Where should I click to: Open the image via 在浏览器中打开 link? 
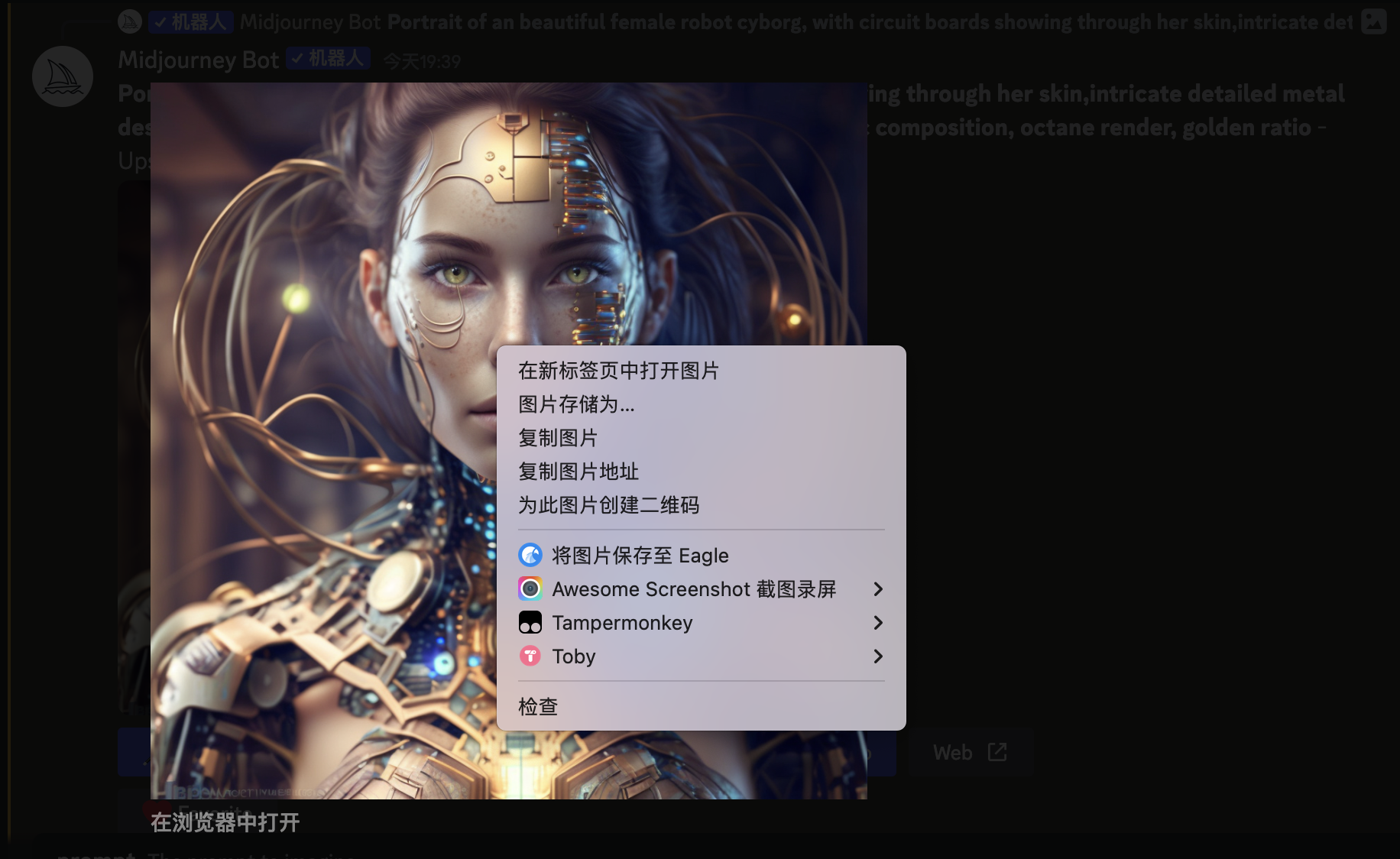click(225, 822)
